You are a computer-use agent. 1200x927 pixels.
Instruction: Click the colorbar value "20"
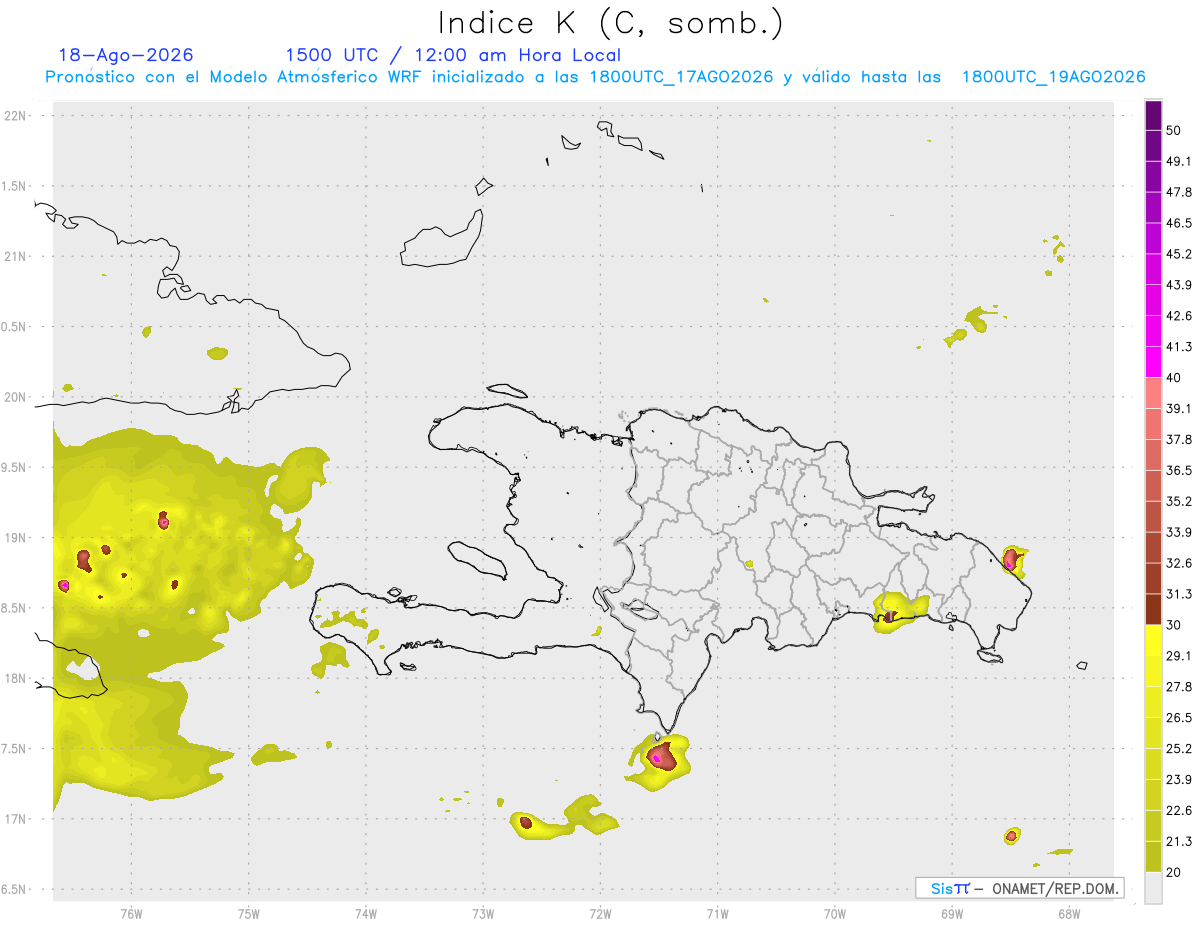tap(1172, 872)
